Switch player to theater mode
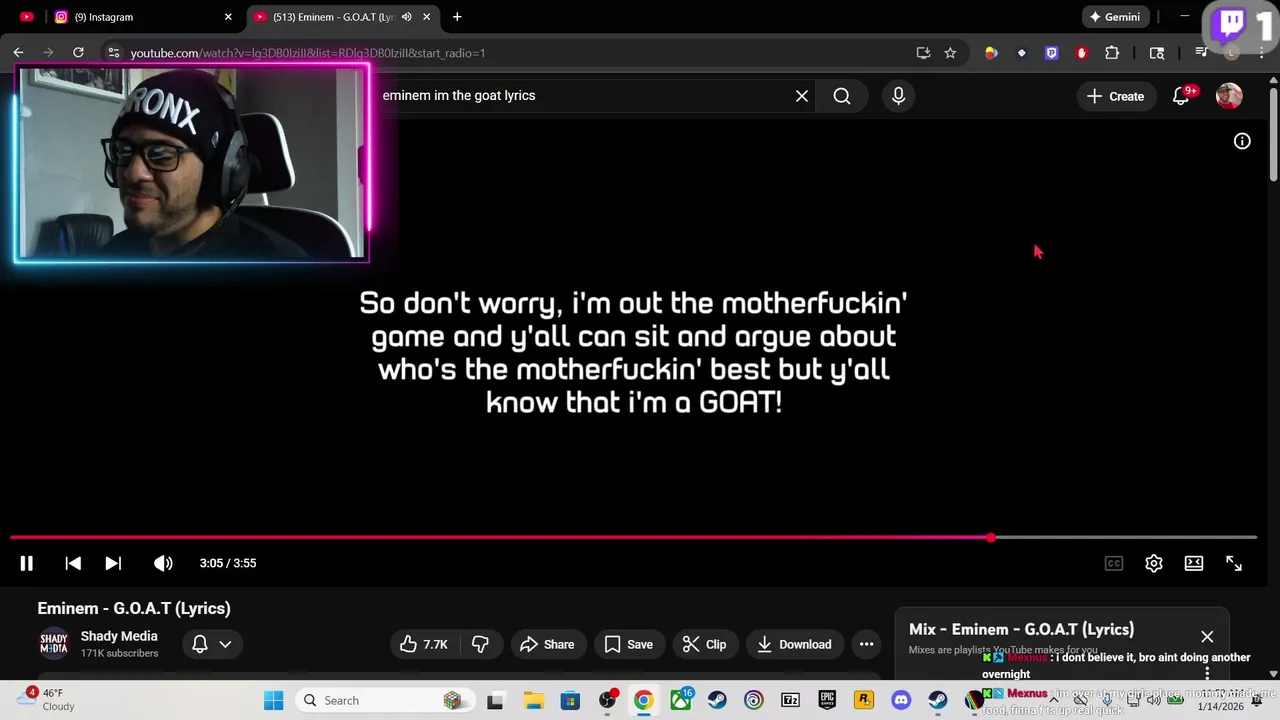 [1194, 563]
